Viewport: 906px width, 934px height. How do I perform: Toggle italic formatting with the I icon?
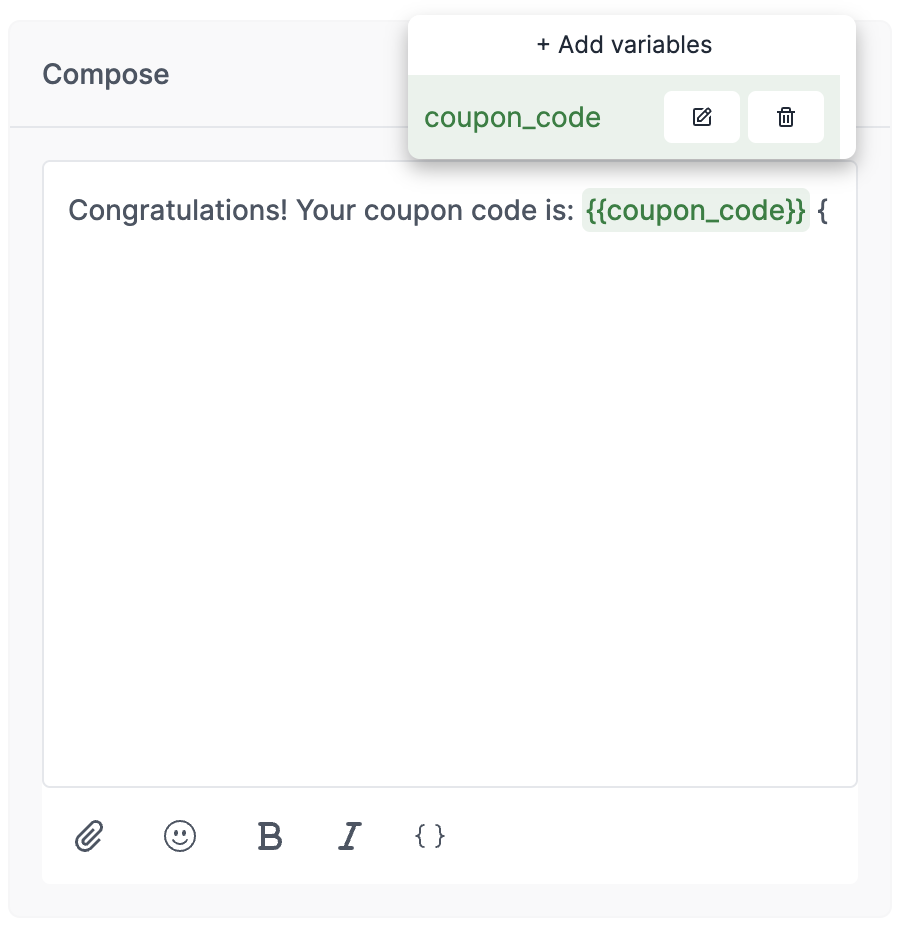coord(350,836)
